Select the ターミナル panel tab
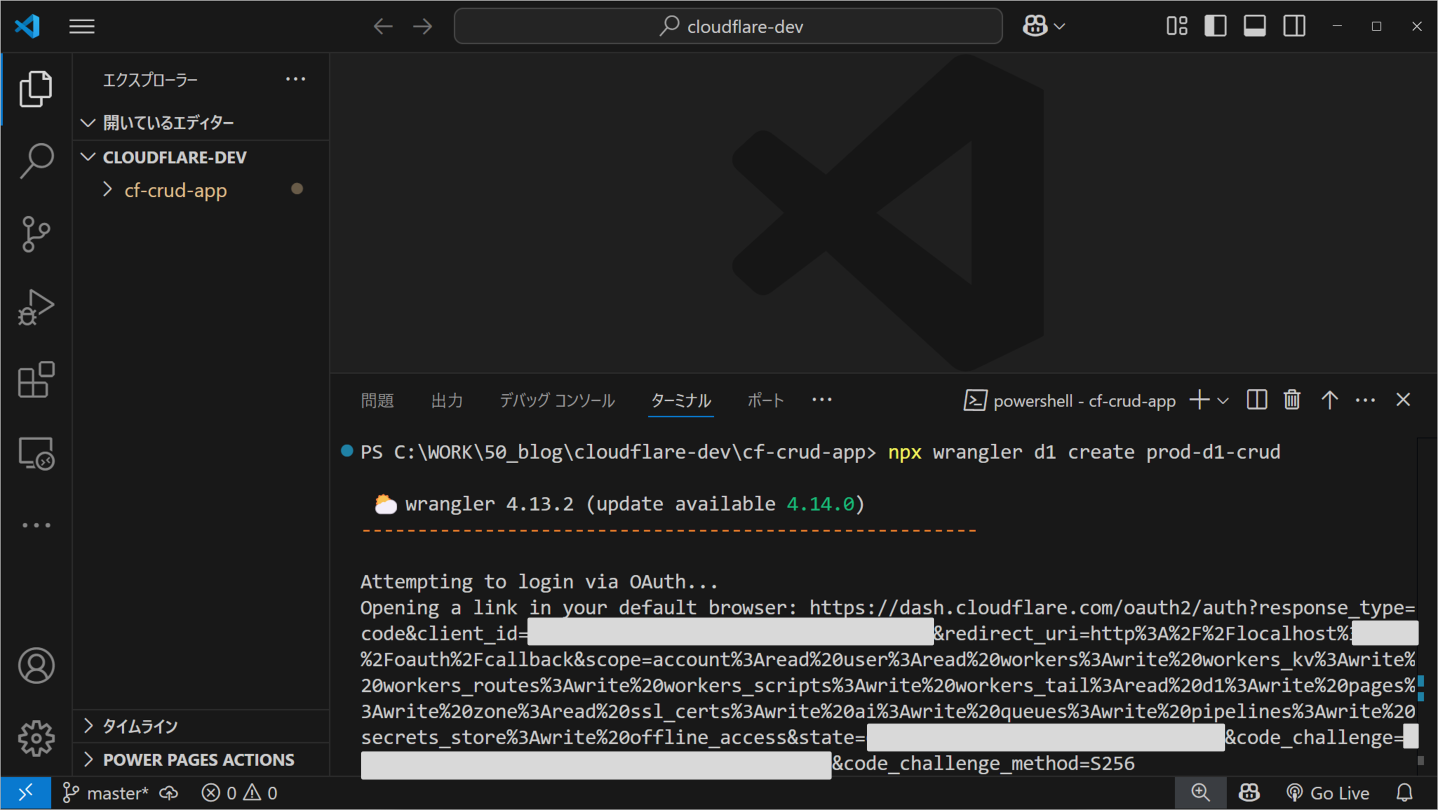The image size is (1438, 810). pyautogui.click(x=681, y=400)
